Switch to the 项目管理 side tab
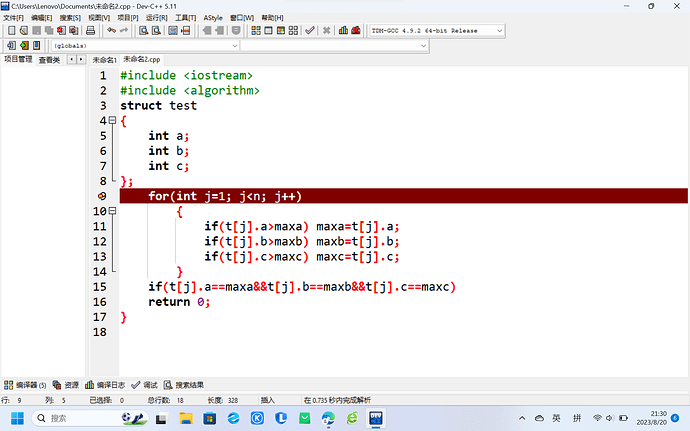690x431 pixels. [18, 59]
